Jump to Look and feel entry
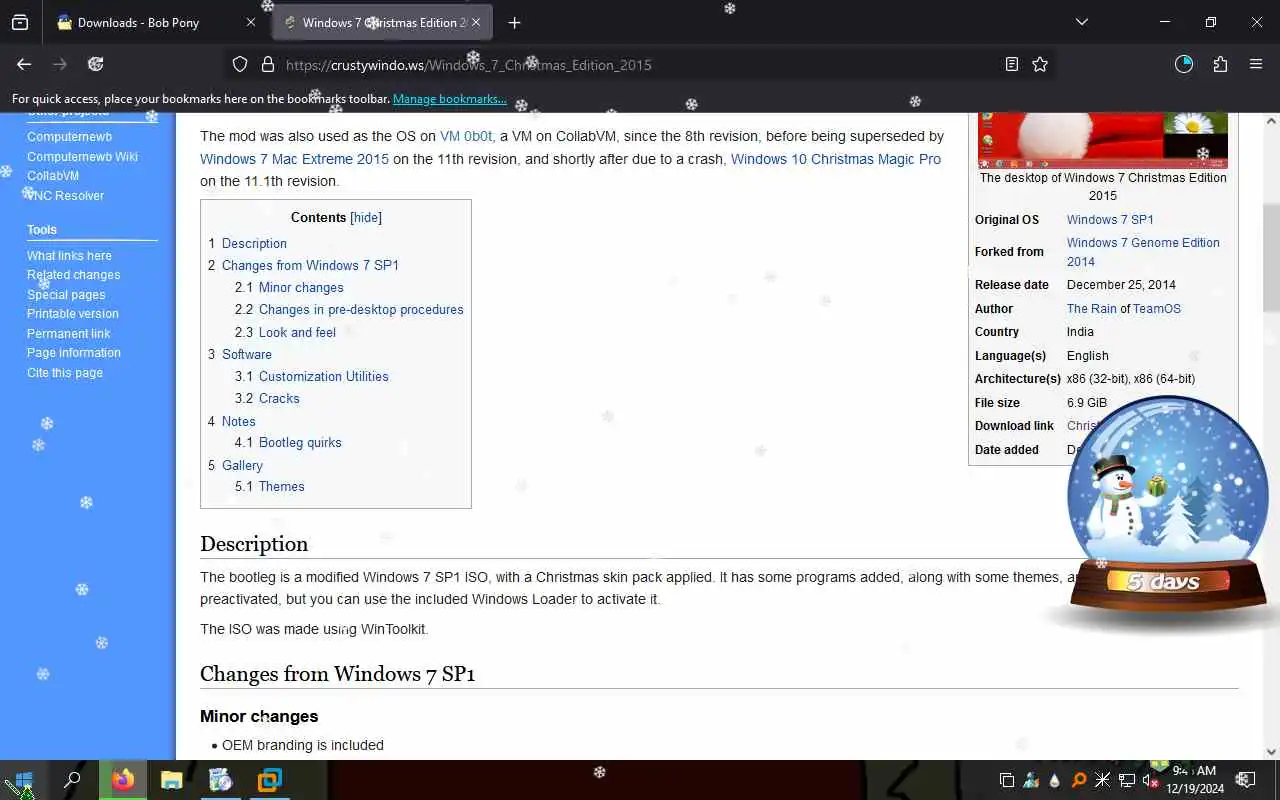Screen dimensions: 1280x800 (297, 332)
